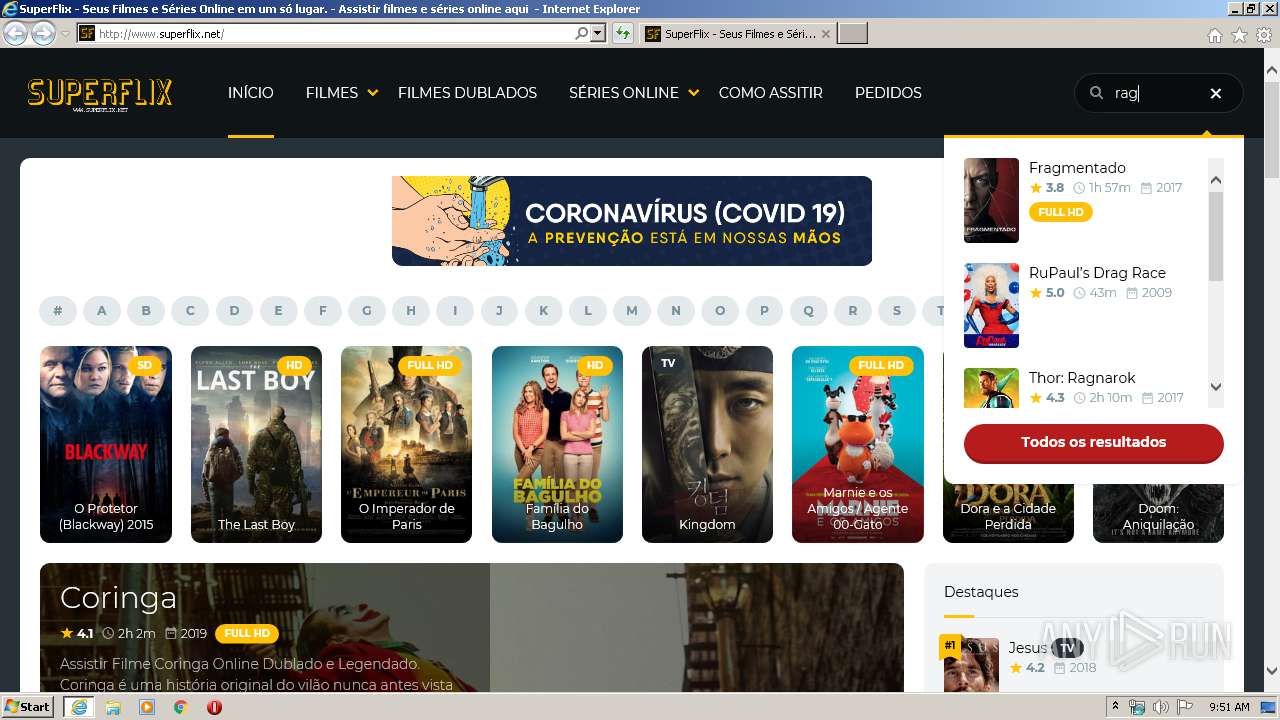This screenshot has height=720, width=1280.
Task: Open The Last Boy poster
Action: pyautogui.click(x=256, y=444)
